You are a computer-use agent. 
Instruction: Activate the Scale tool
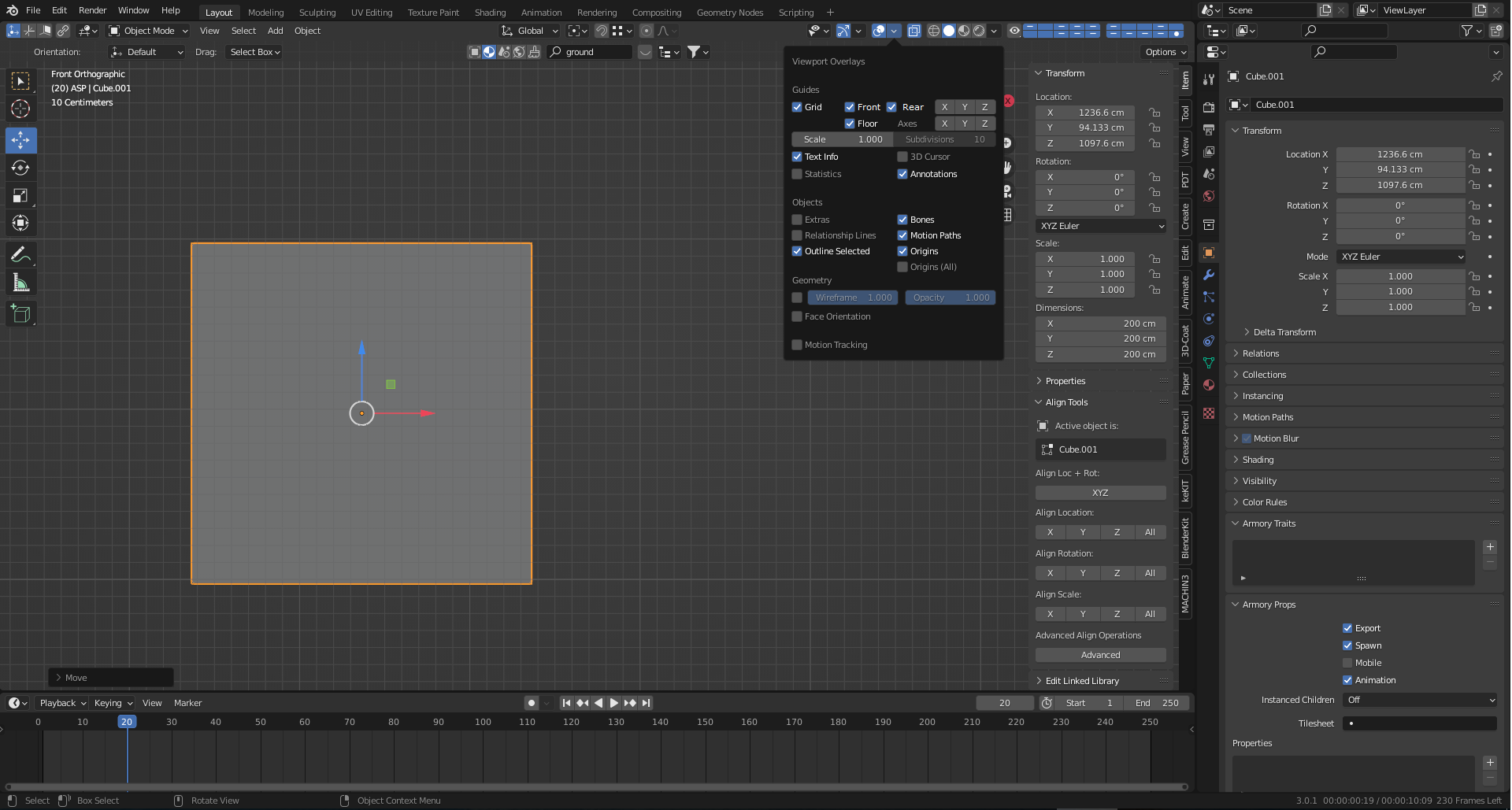[21, 195]
